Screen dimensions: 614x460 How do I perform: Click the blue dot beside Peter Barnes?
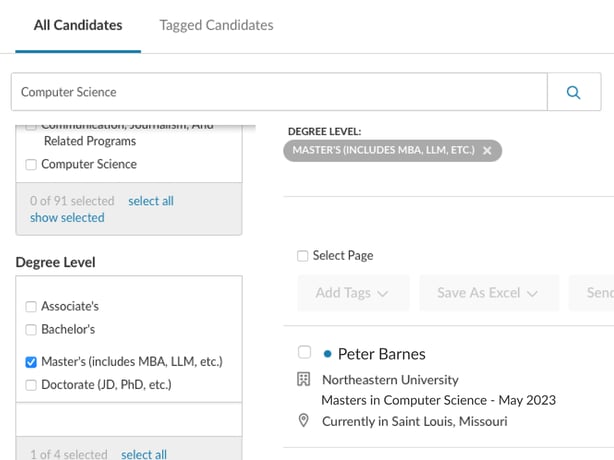[x=327, y=354]
